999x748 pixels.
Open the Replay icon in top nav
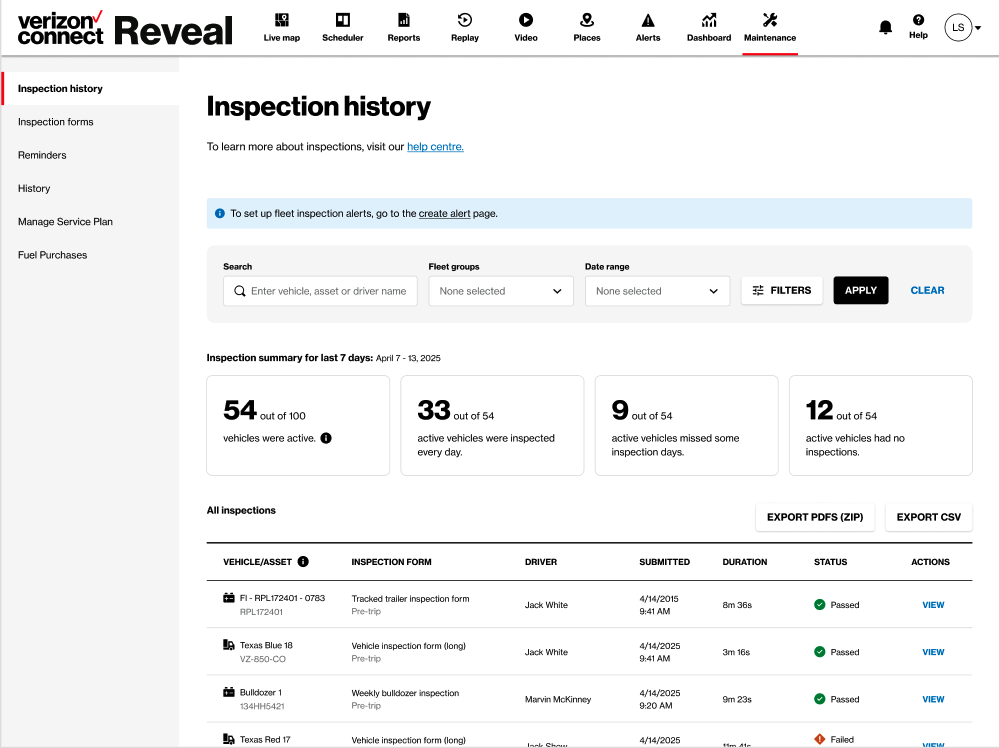465,20
